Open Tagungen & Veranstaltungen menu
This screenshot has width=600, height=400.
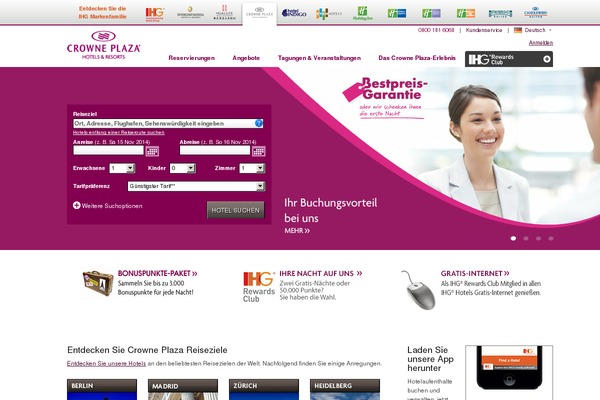click(x=319, y=58)
